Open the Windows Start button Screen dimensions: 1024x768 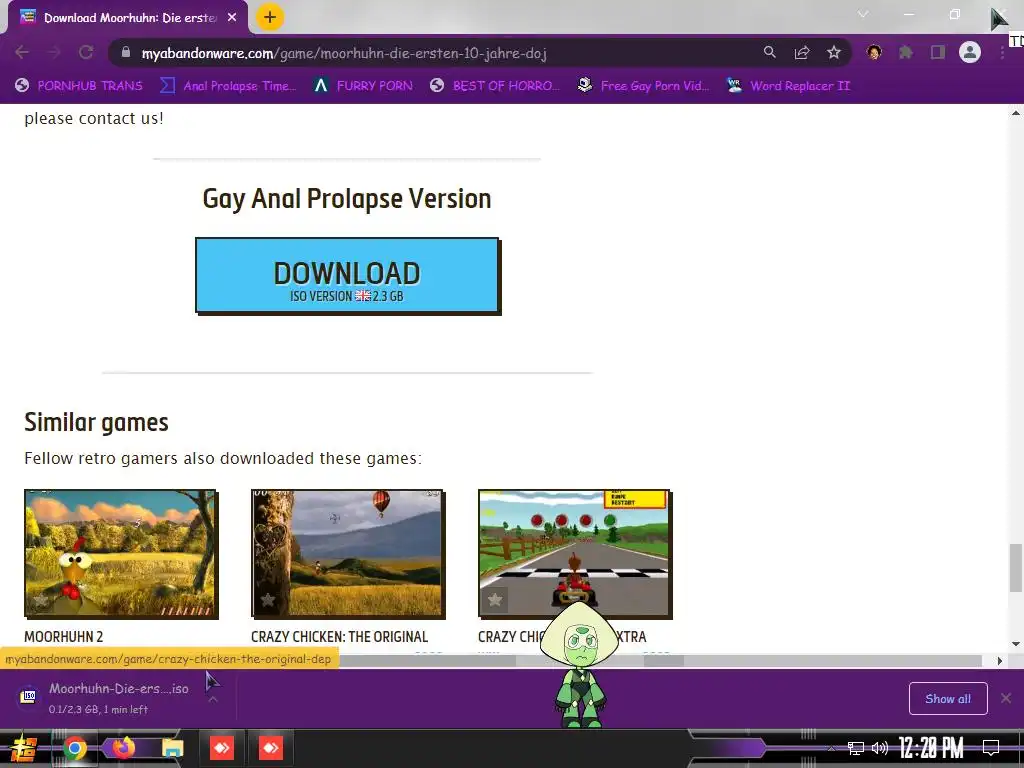(24, 748)
